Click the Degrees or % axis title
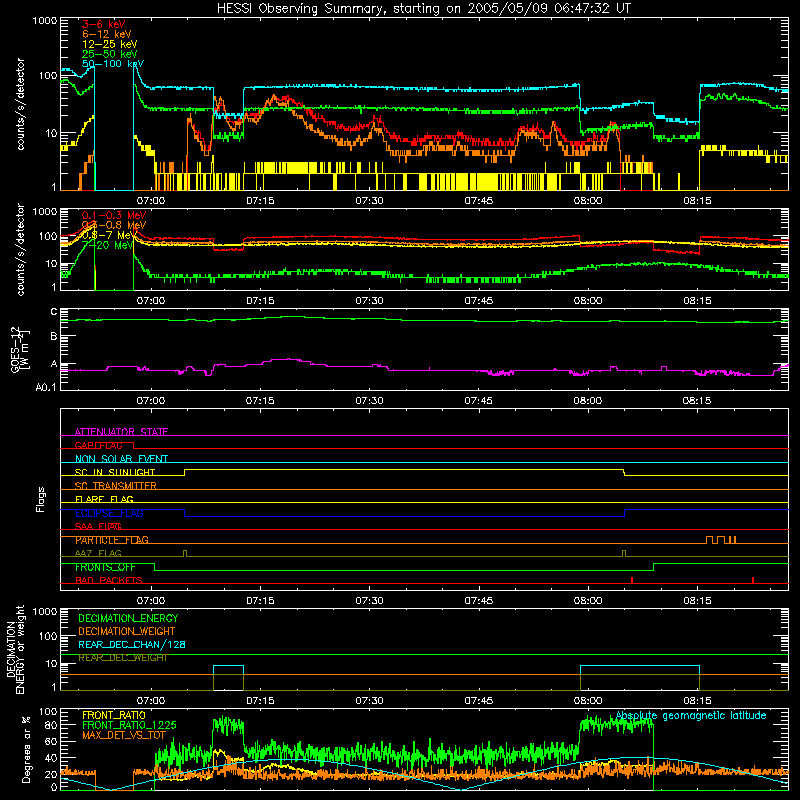The height and width of the screenshot is (800, 800). 26,749
